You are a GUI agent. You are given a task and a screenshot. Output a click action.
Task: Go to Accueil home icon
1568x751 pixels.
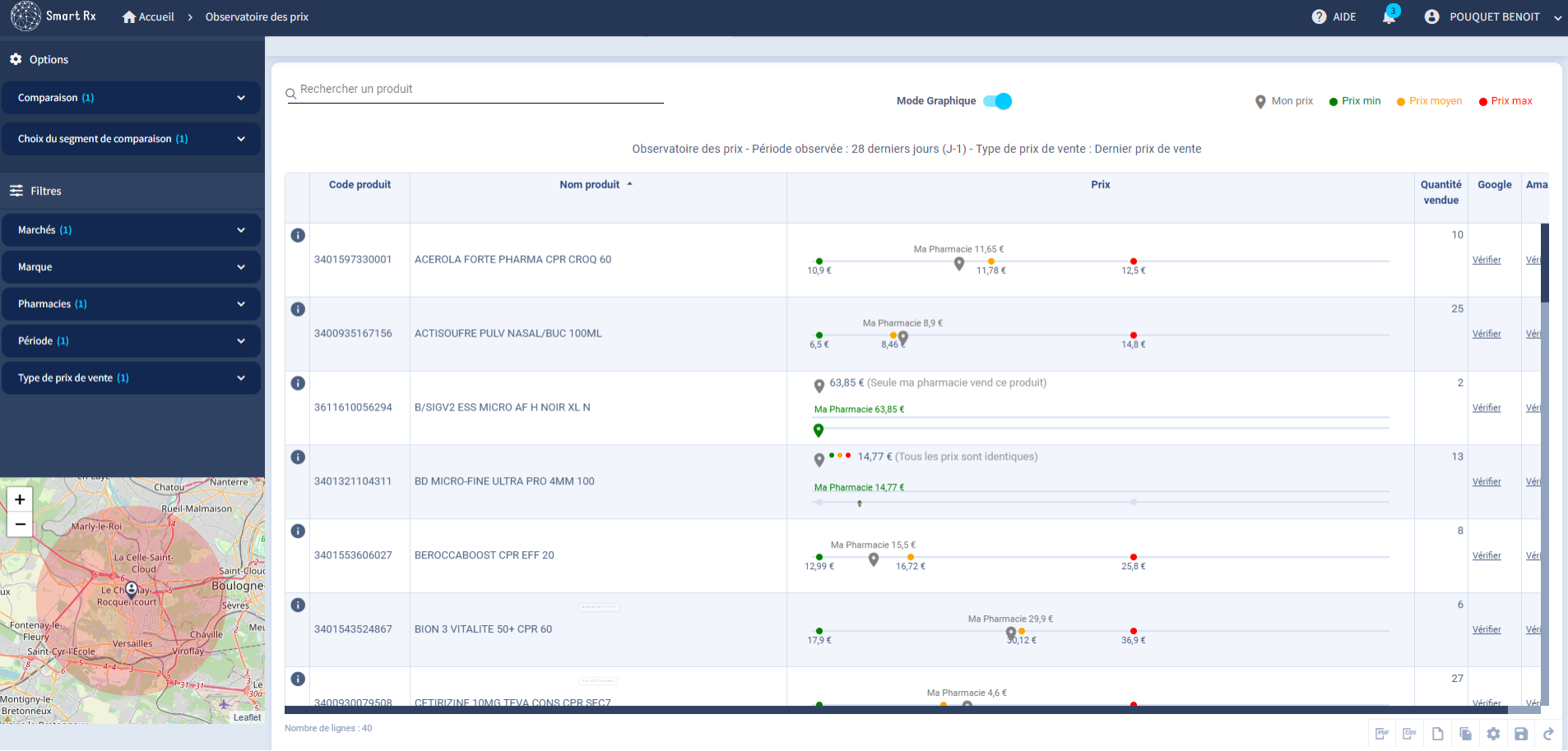click(x=129, y=17)
